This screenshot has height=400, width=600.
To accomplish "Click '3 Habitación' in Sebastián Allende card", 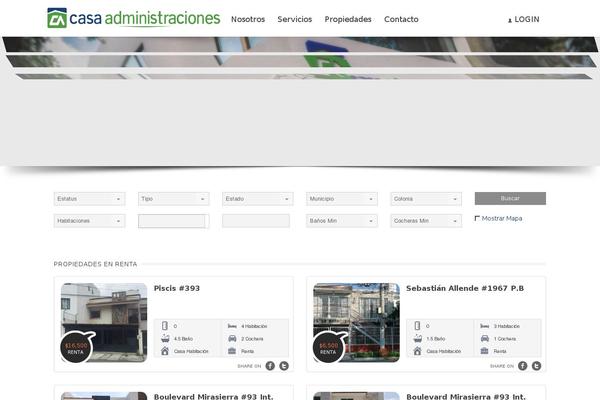I will [507, 327].
